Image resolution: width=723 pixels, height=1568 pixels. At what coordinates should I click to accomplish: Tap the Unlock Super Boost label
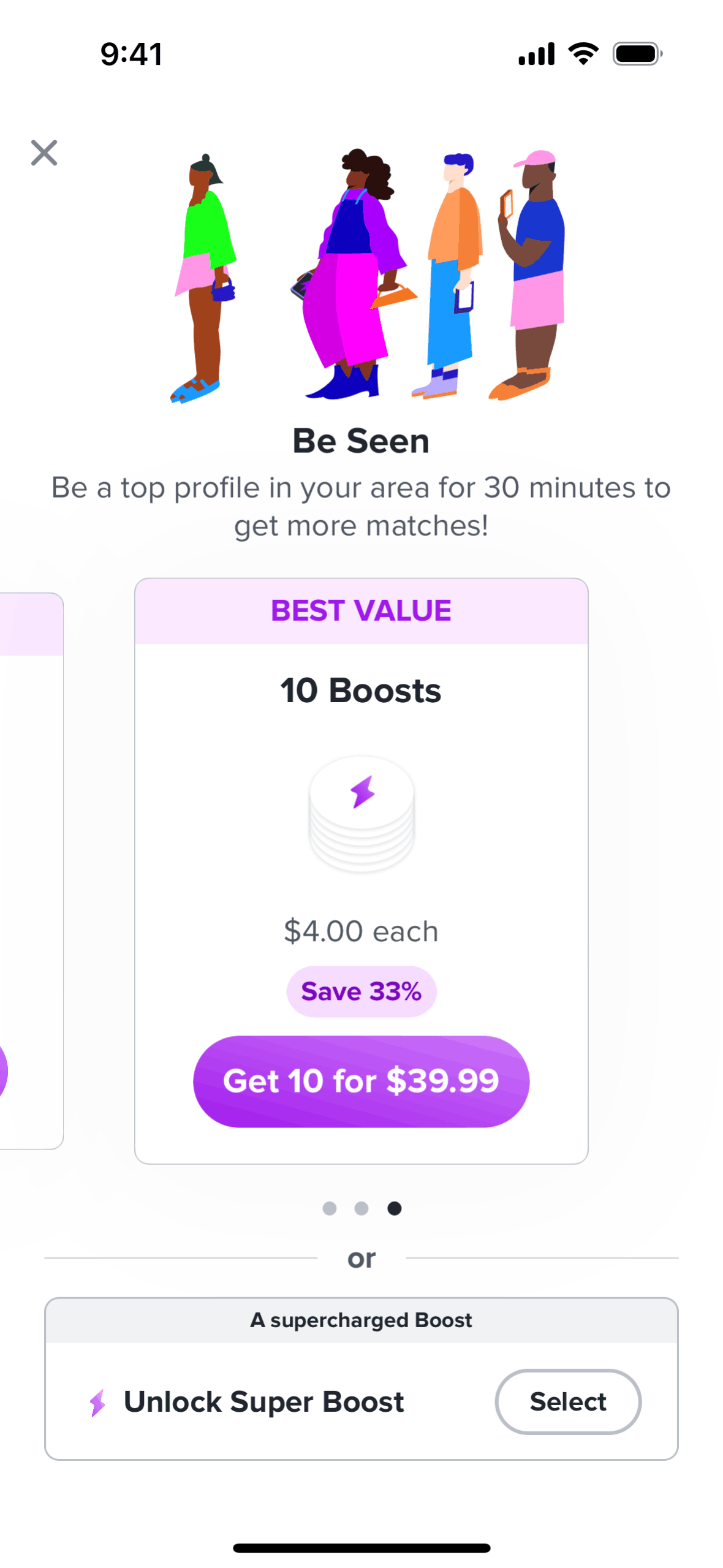263,1402
